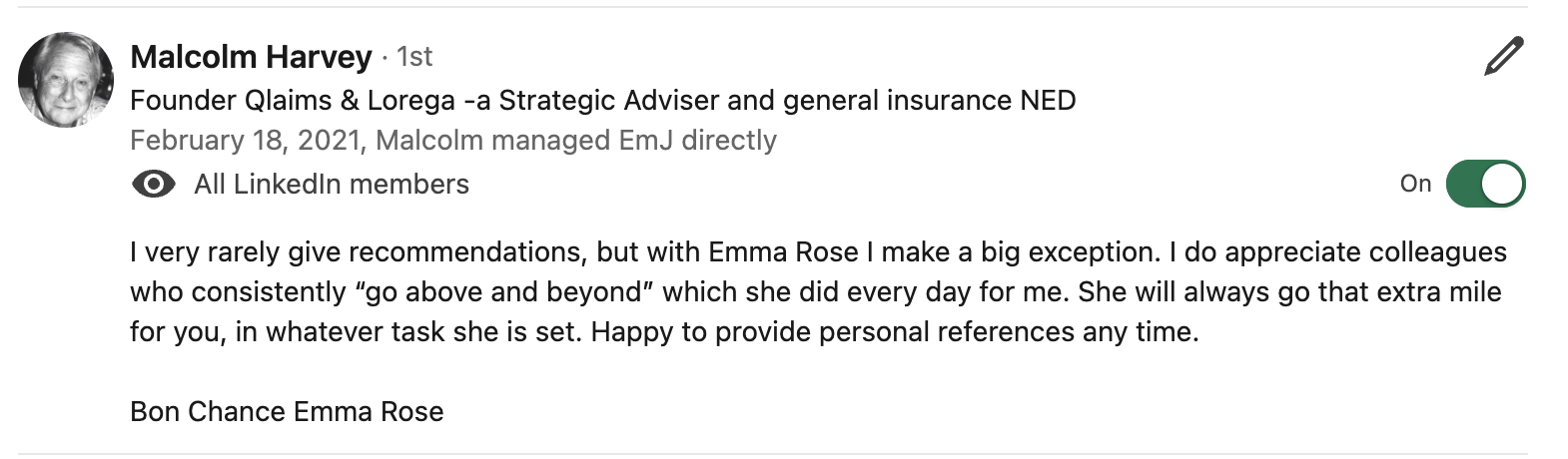Click the "February 18, 2021" date text

pos(245,141)
